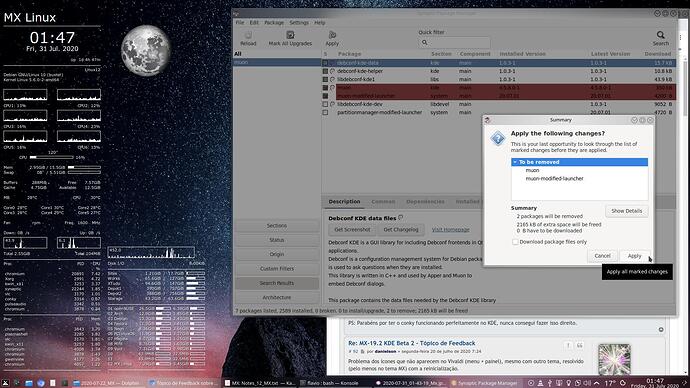Toggle status checkbox for debconf-kde-data
The height and width of the screenshot is (388, 690).
coord(325,63)
